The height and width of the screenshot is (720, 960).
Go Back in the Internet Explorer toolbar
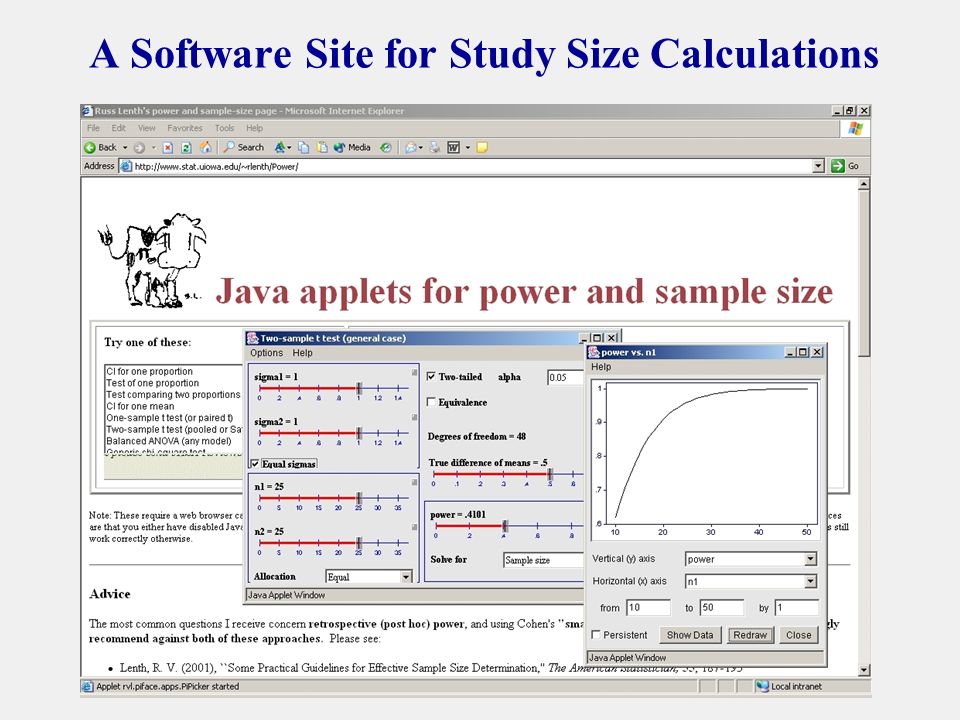point(101,148)
